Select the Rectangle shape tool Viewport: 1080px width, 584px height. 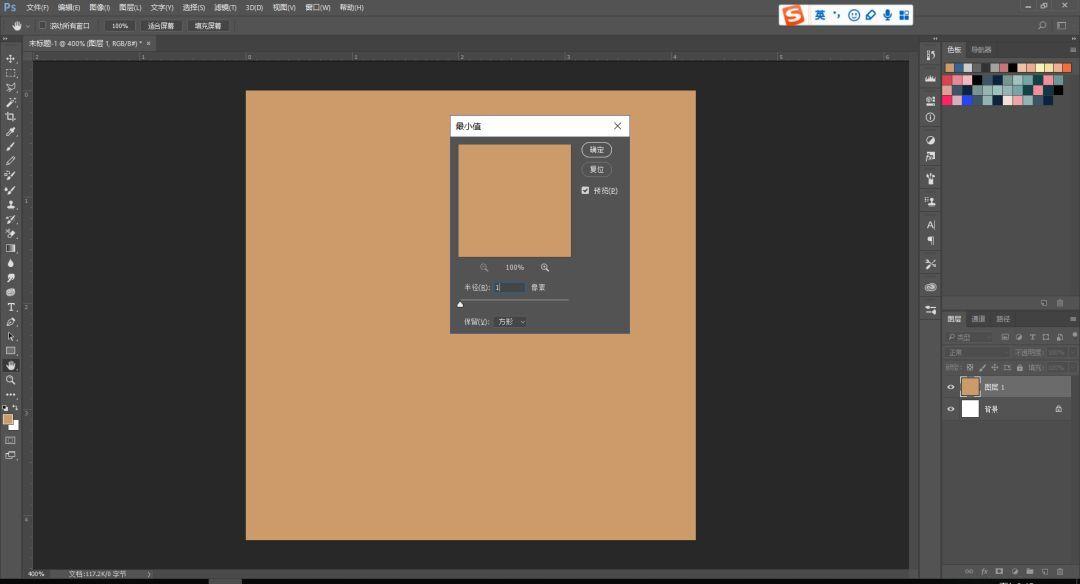click(10, 351)
